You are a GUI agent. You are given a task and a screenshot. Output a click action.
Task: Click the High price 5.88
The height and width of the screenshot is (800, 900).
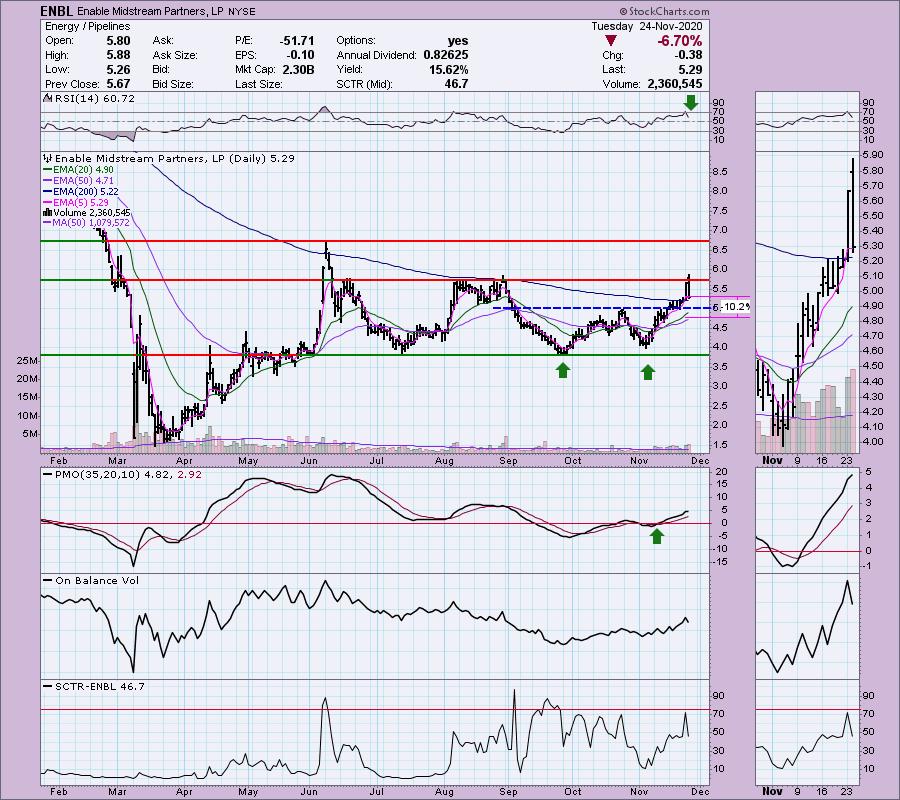pyautogui.click(x=118, y=55)
